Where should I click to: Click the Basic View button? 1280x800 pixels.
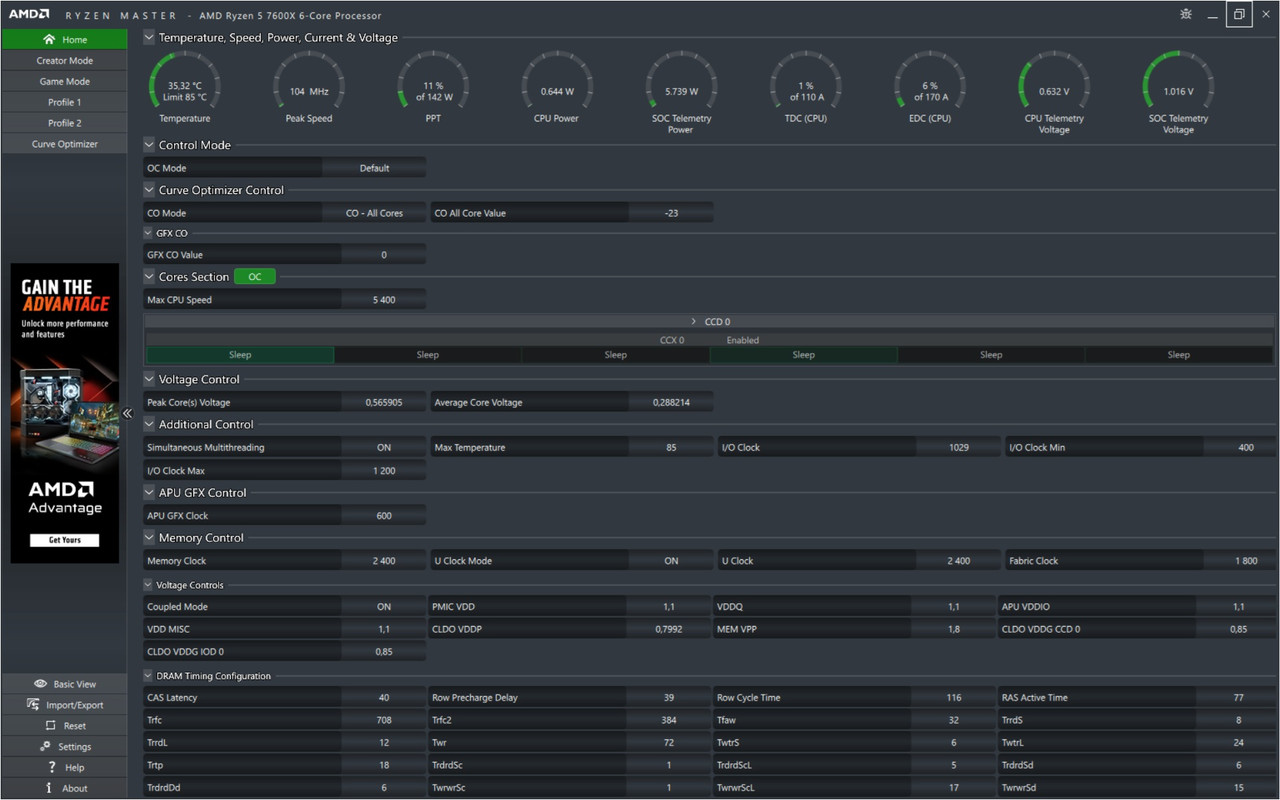(64, 684)
